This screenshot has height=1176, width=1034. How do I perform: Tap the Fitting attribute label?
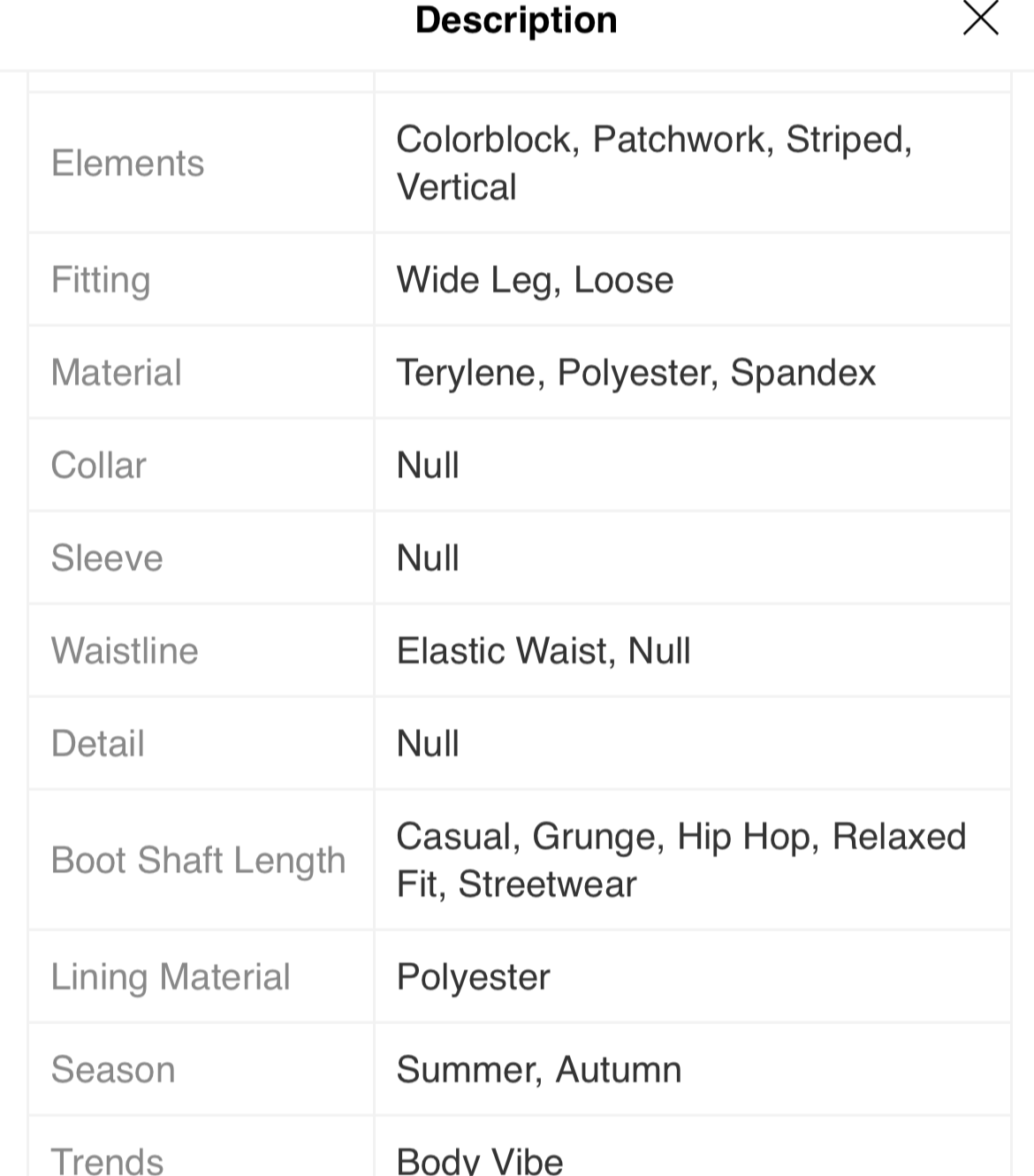tap(101, 280)
